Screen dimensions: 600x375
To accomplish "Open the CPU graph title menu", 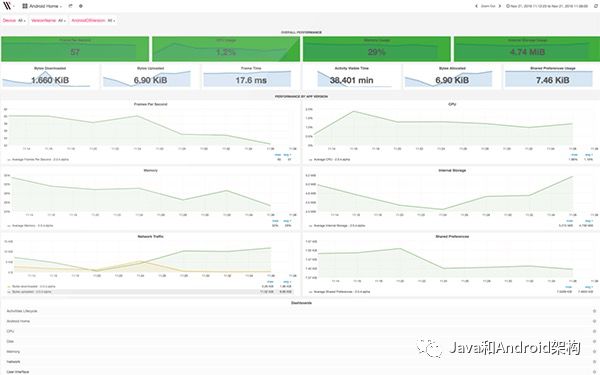I will point(452,104).
